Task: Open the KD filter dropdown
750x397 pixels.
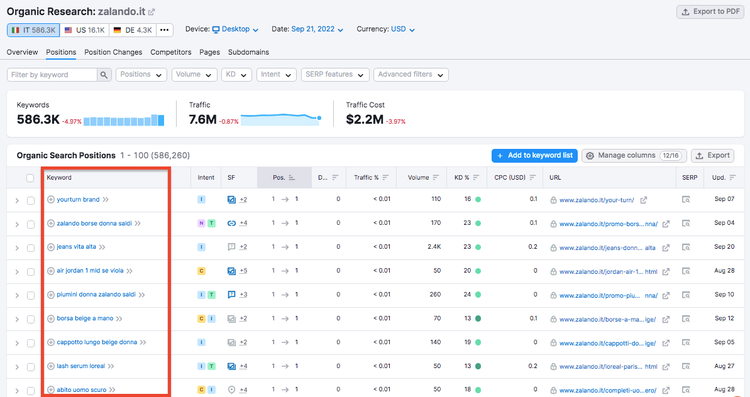Action: coord(236,75)
